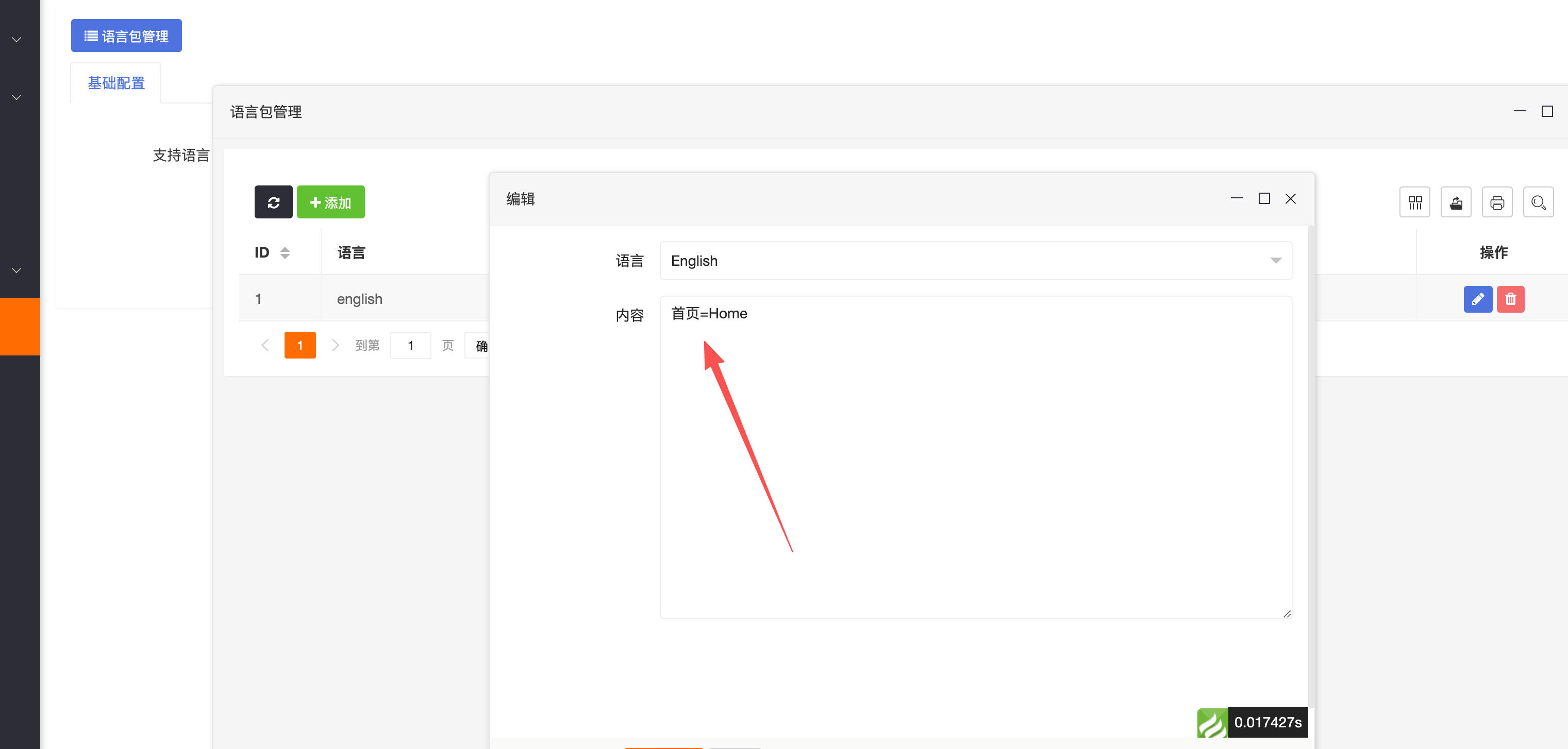The image size is (1568, 749).
Task: Click the blue 语言包管理 button
Action: pyautogui.click(x=126, y=36)
